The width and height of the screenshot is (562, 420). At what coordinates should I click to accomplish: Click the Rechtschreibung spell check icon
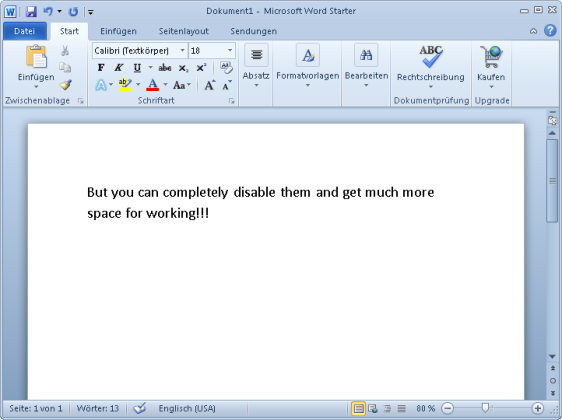430,57
